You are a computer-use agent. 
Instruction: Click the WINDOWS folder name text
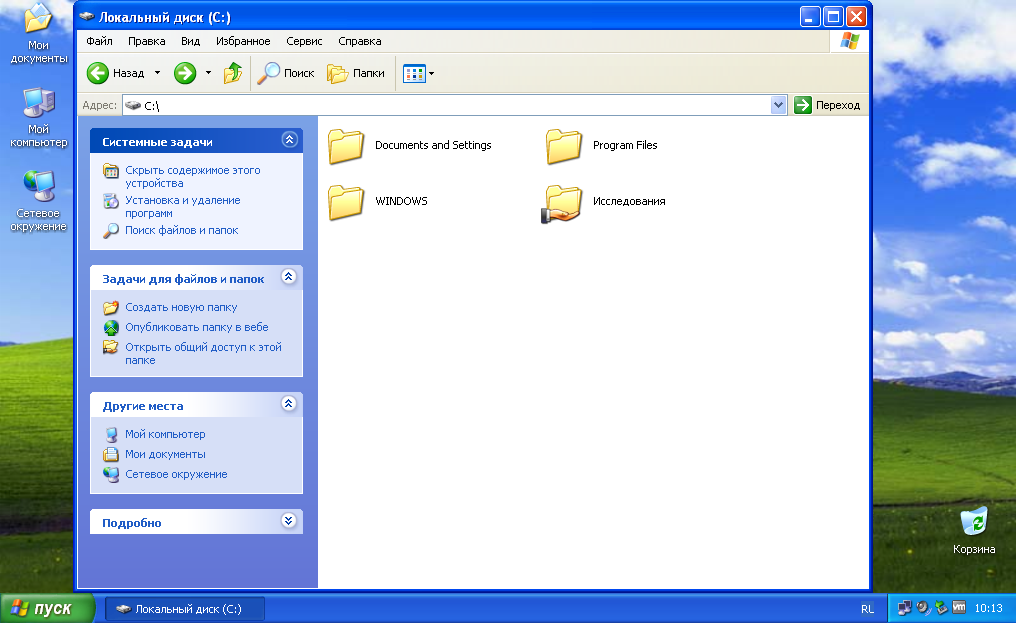coord(401,201)
